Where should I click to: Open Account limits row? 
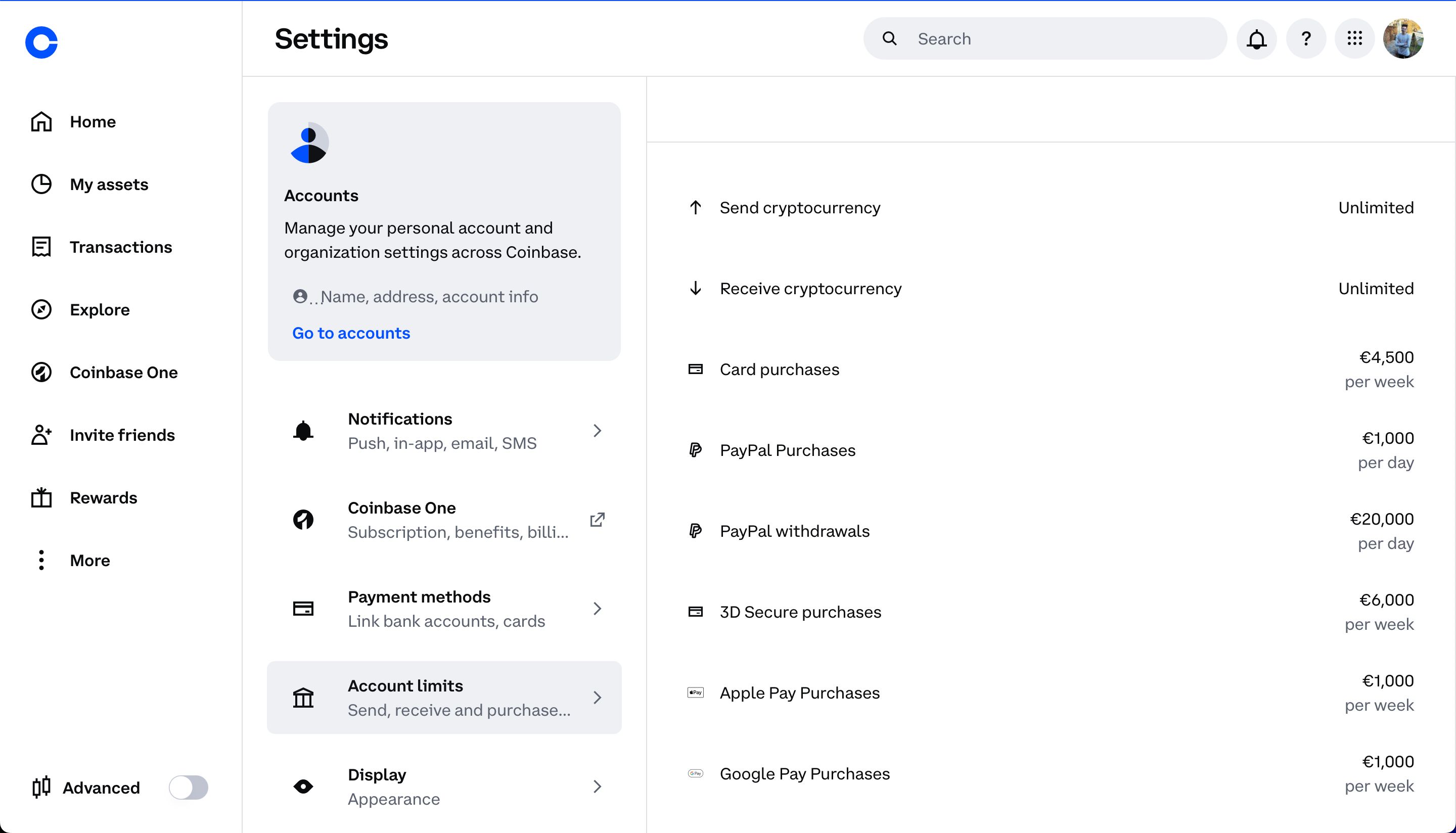point(444,698)
